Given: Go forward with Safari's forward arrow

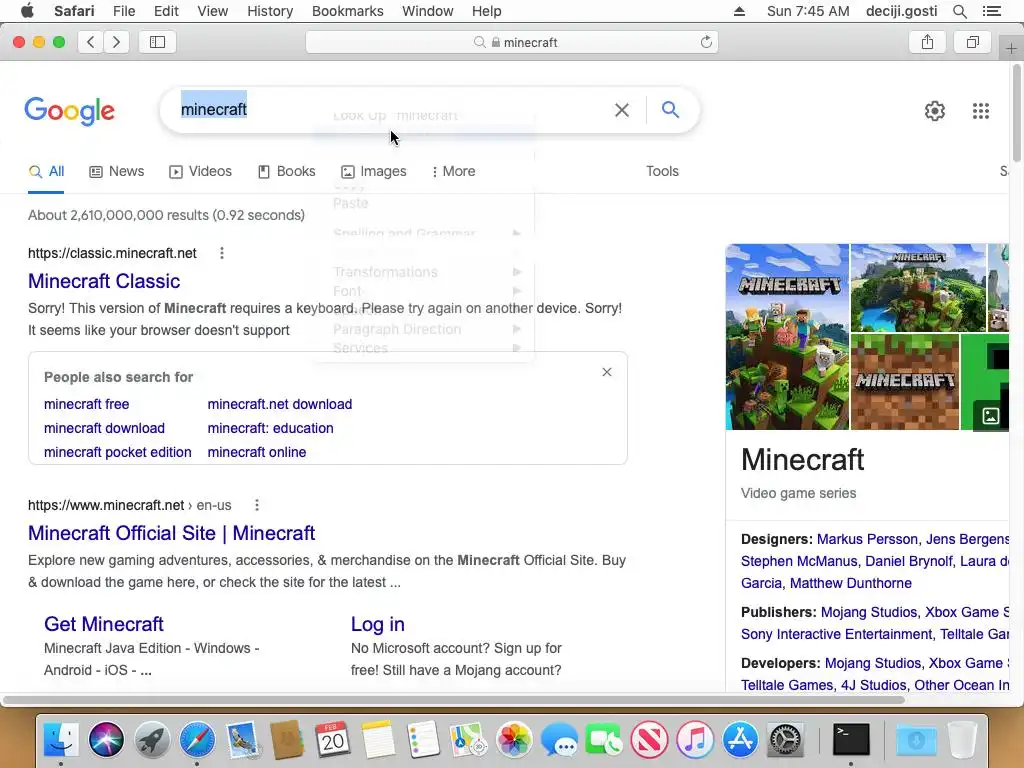Looking at the screenshot, I should 116,42.
